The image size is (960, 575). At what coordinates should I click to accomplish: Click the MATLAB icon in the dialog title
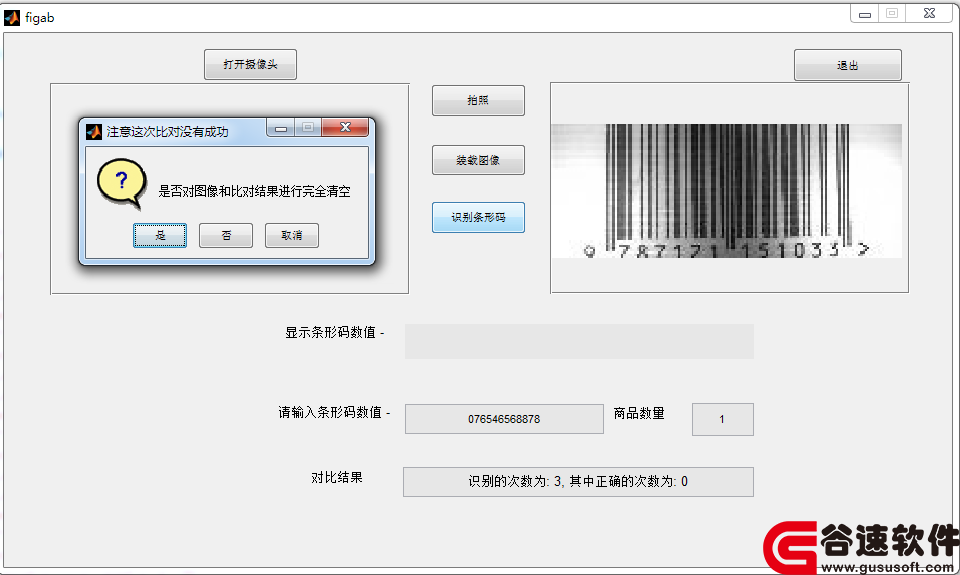(94, 132)
